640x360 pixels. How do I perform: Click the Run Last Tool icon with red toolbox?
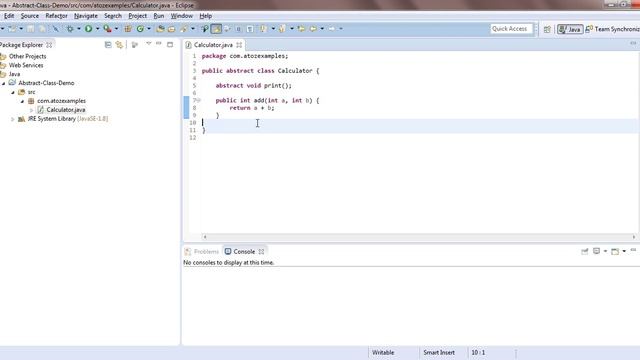107,29
